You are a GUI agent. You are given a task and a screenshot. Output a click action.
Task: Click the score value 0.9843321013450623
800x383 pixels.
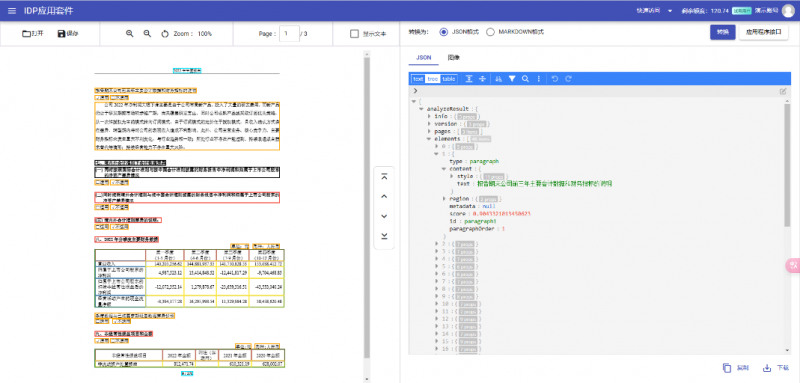[x=502, y=214]
